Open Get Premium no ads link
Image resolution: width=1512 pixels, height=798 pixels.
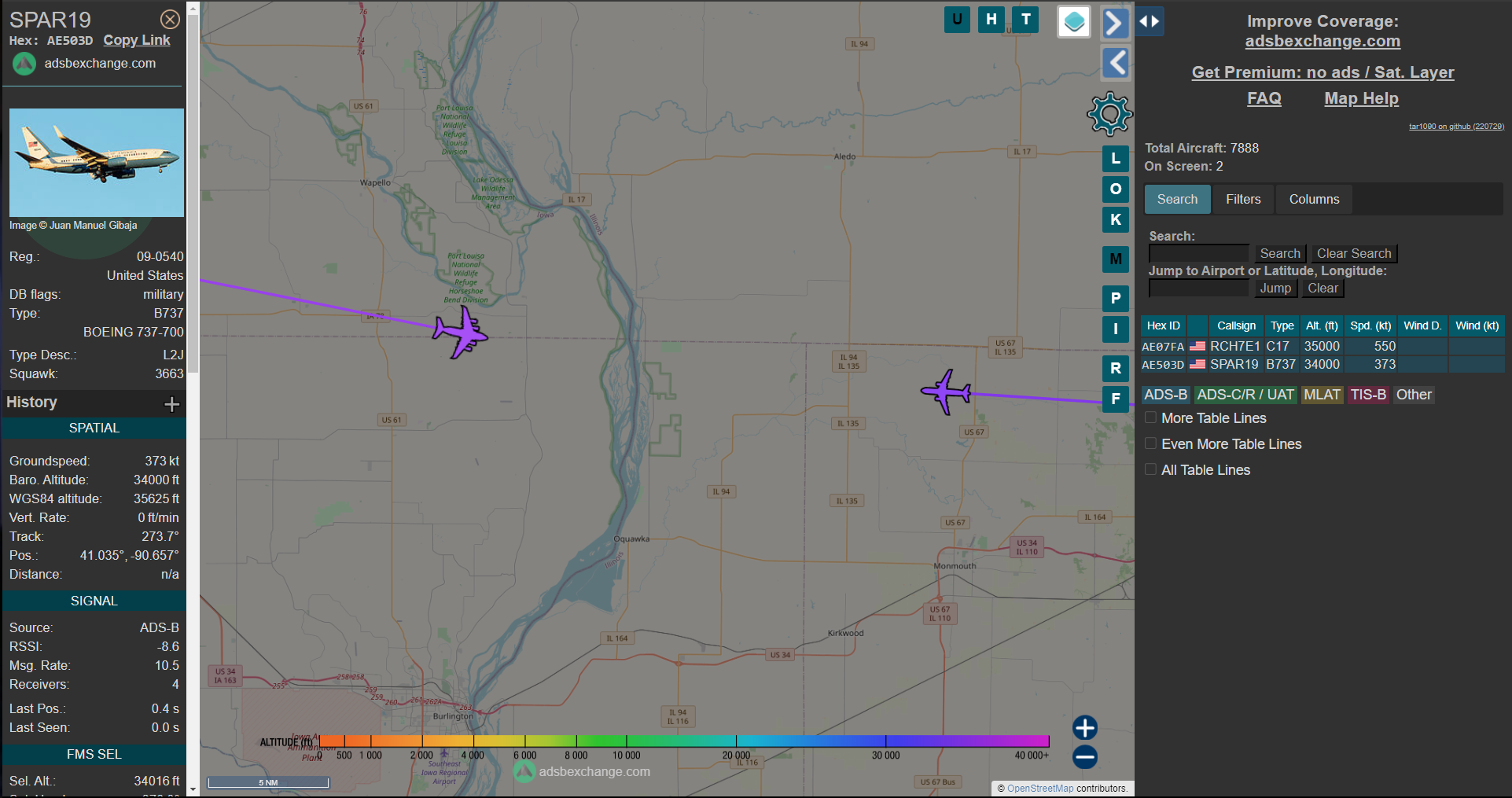click(1323, 72)
